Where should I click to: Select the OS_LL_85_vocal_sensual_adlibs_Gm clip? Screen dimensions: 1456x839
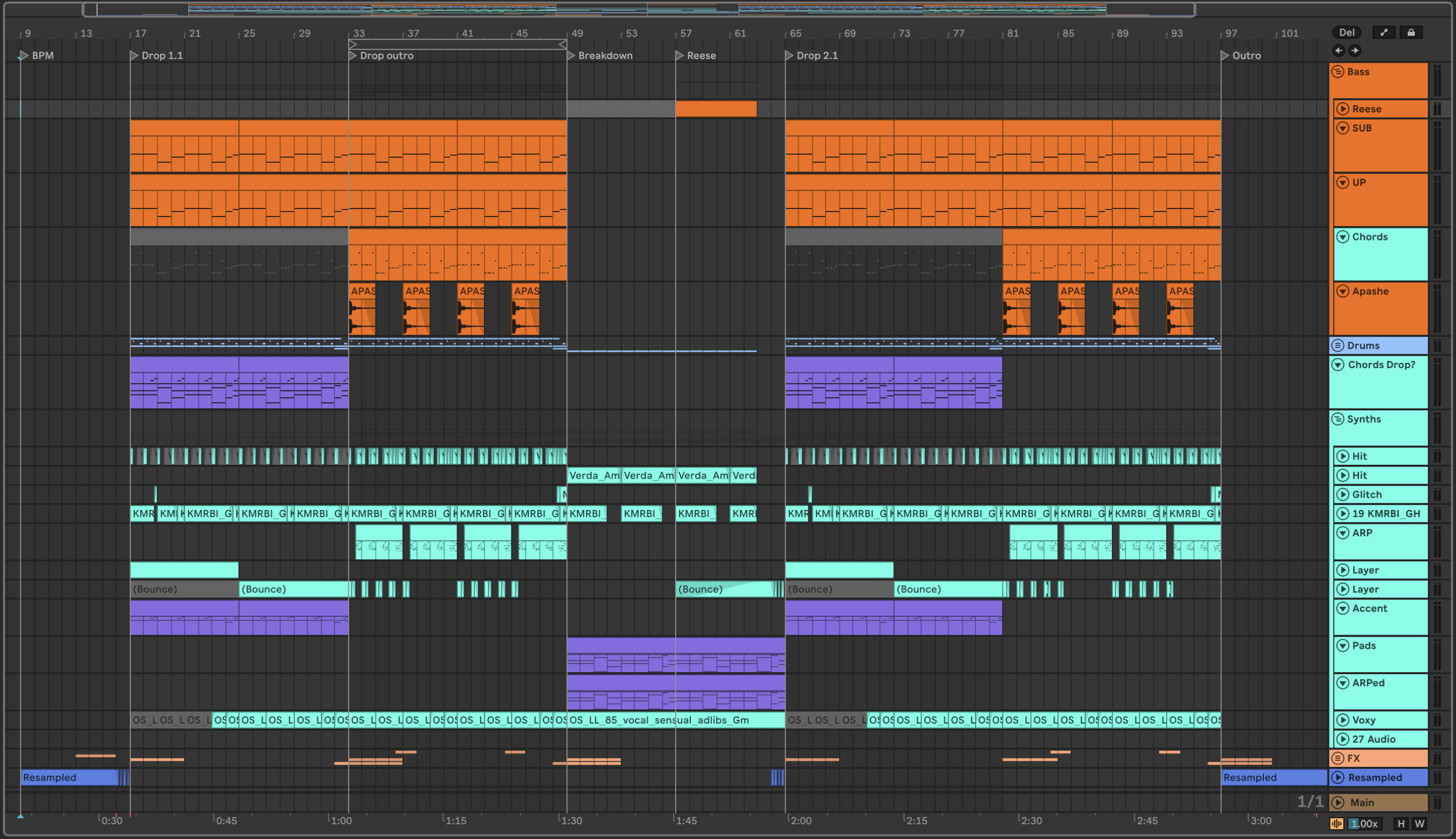click(x=676, y=720)
